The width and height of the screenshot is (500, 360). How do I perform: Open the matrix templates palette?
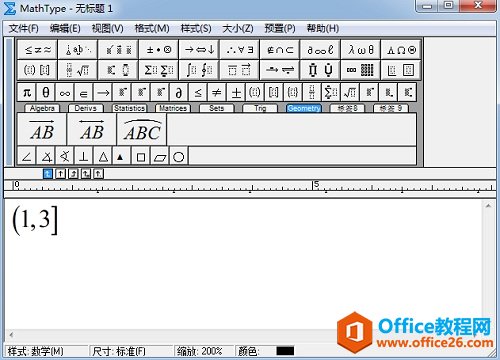pos(360,70)
